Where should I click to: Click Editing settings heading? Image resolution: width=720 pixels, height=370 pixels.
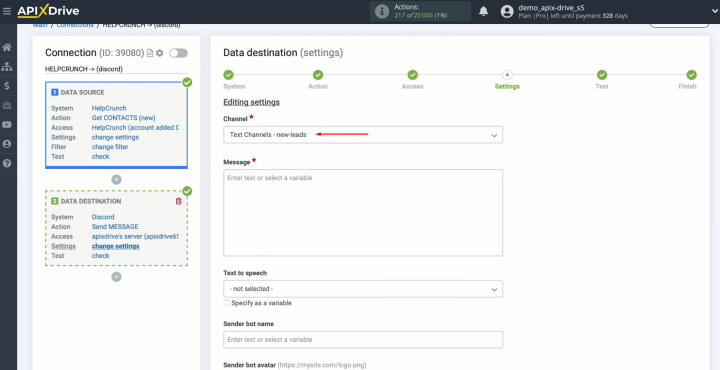pos(251,102)
